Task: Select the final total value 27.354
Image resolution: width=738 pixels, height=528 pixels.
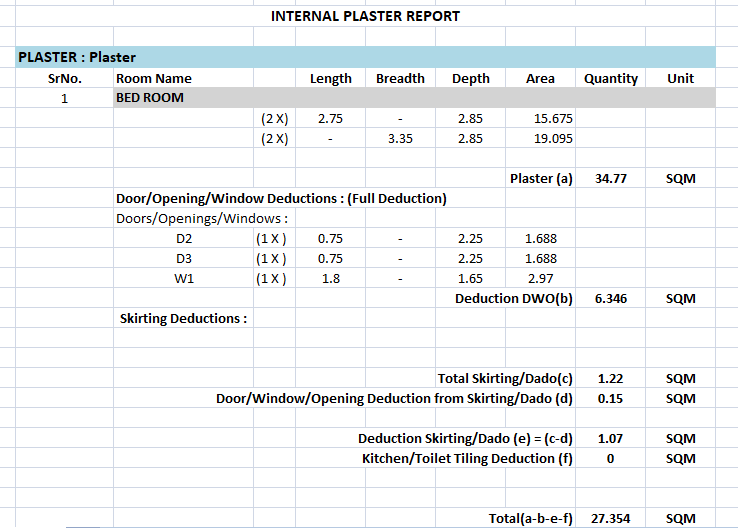Action: pyautogui.click(x=610, y=519)
